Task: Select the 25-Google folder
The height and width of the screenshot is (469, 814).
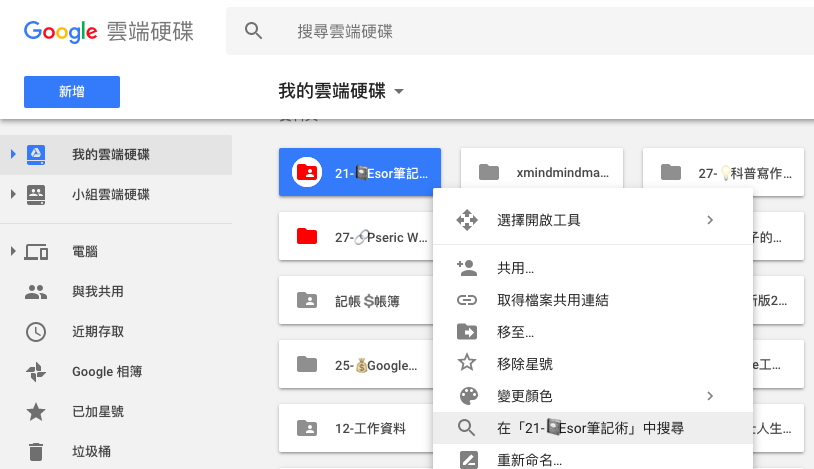Action: (356, 364)
